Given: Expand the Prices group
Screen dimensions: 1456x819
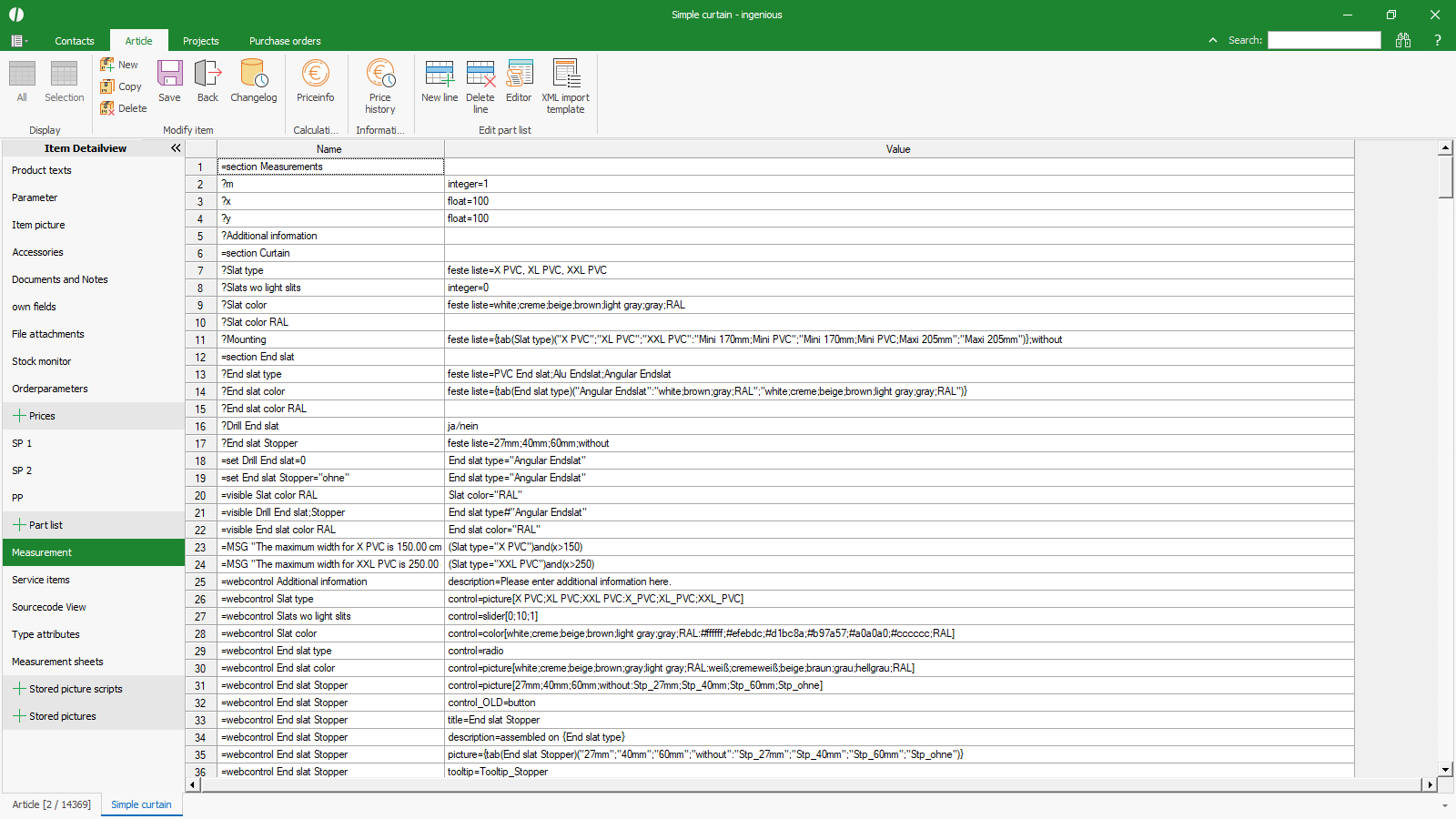Looking at the screenshot, I should (19, 416).
